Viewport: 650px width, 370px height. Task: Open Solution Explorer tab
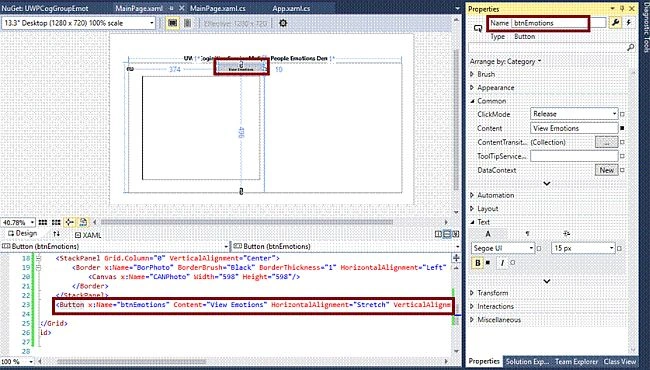point(527,361)
